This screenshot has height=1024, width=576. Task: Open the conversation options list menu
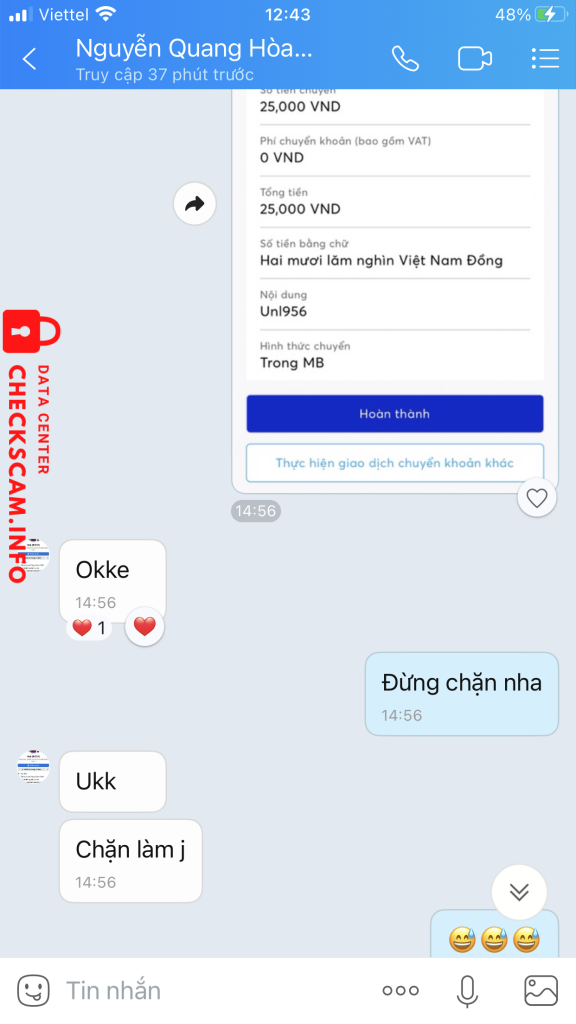click(545, 59)
